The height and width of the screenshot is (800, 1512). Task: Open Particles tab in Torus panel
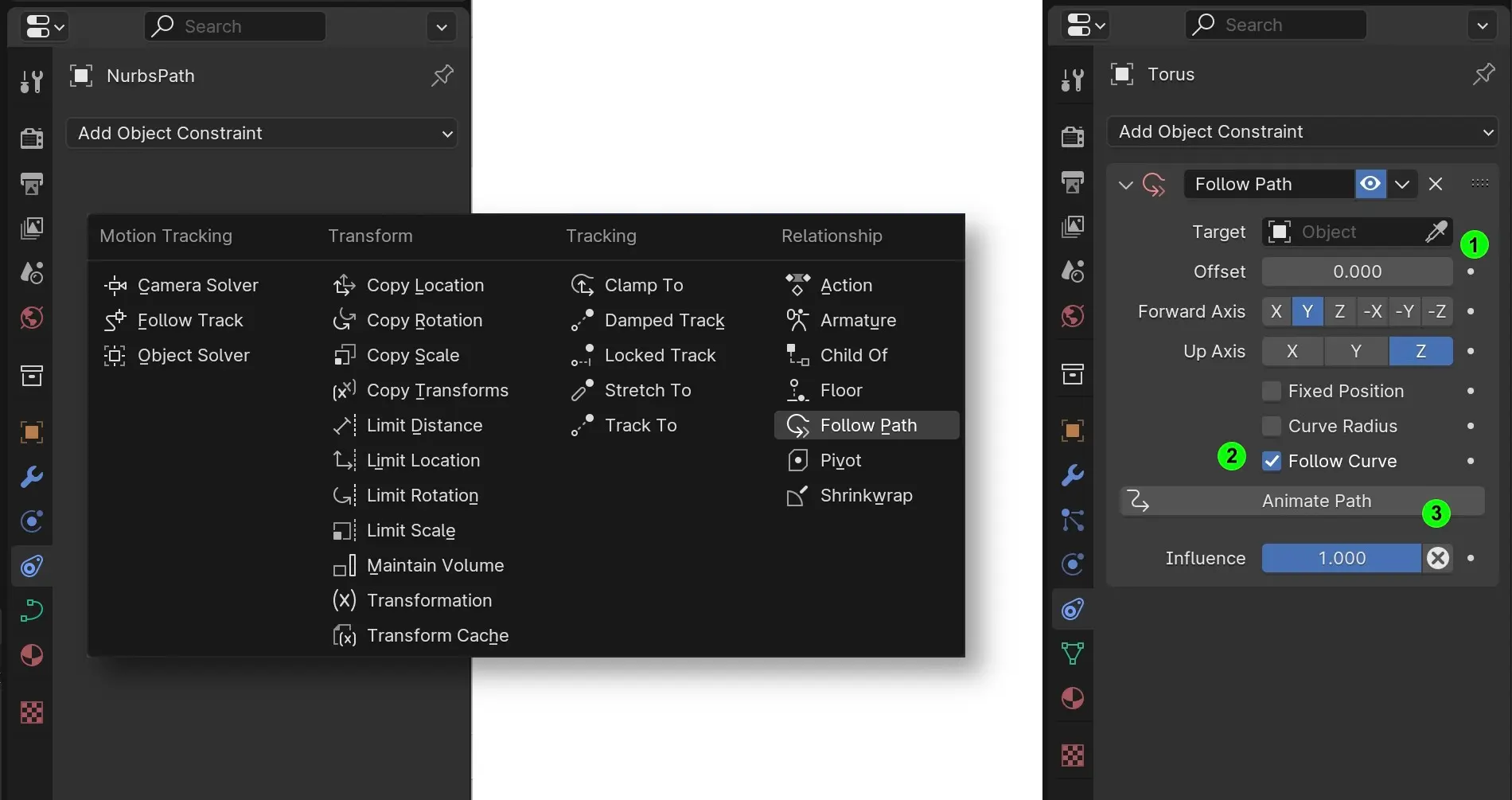pos(1072,520)
